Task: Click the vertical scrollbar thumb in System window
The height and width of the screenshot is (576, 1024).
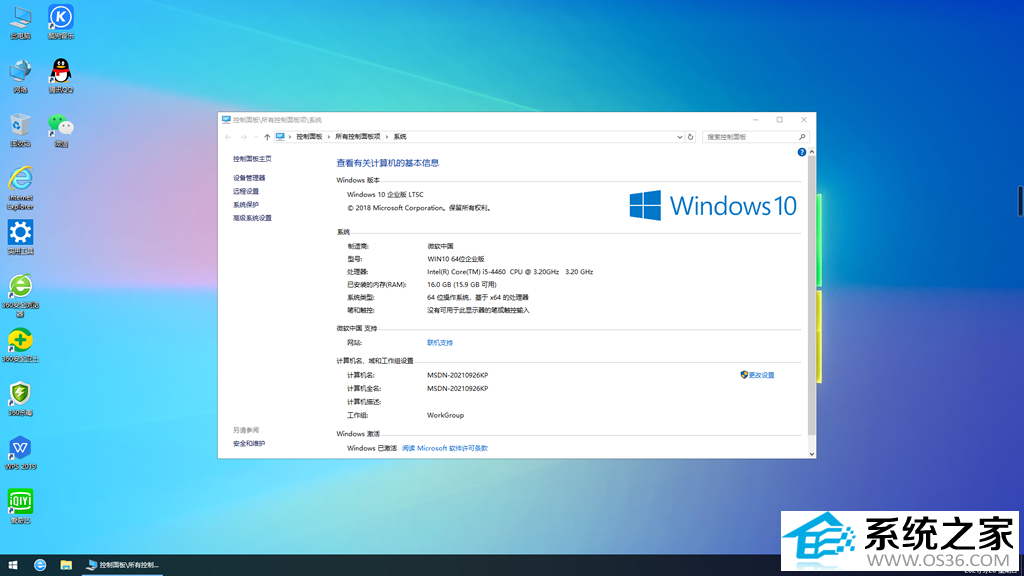Action: 812,296
